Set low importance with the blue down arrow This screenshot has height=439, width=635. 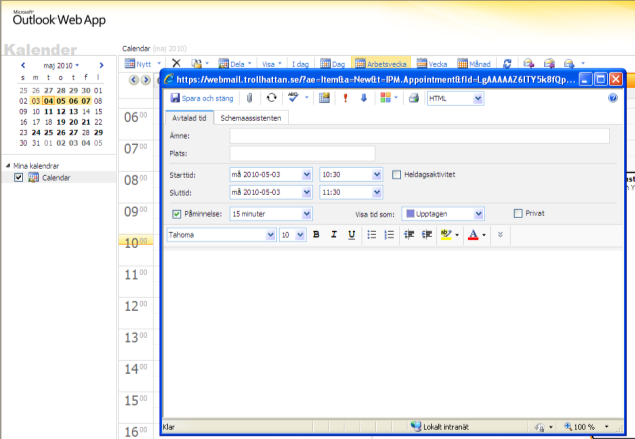pyautogui.click(x=364, y=98)
